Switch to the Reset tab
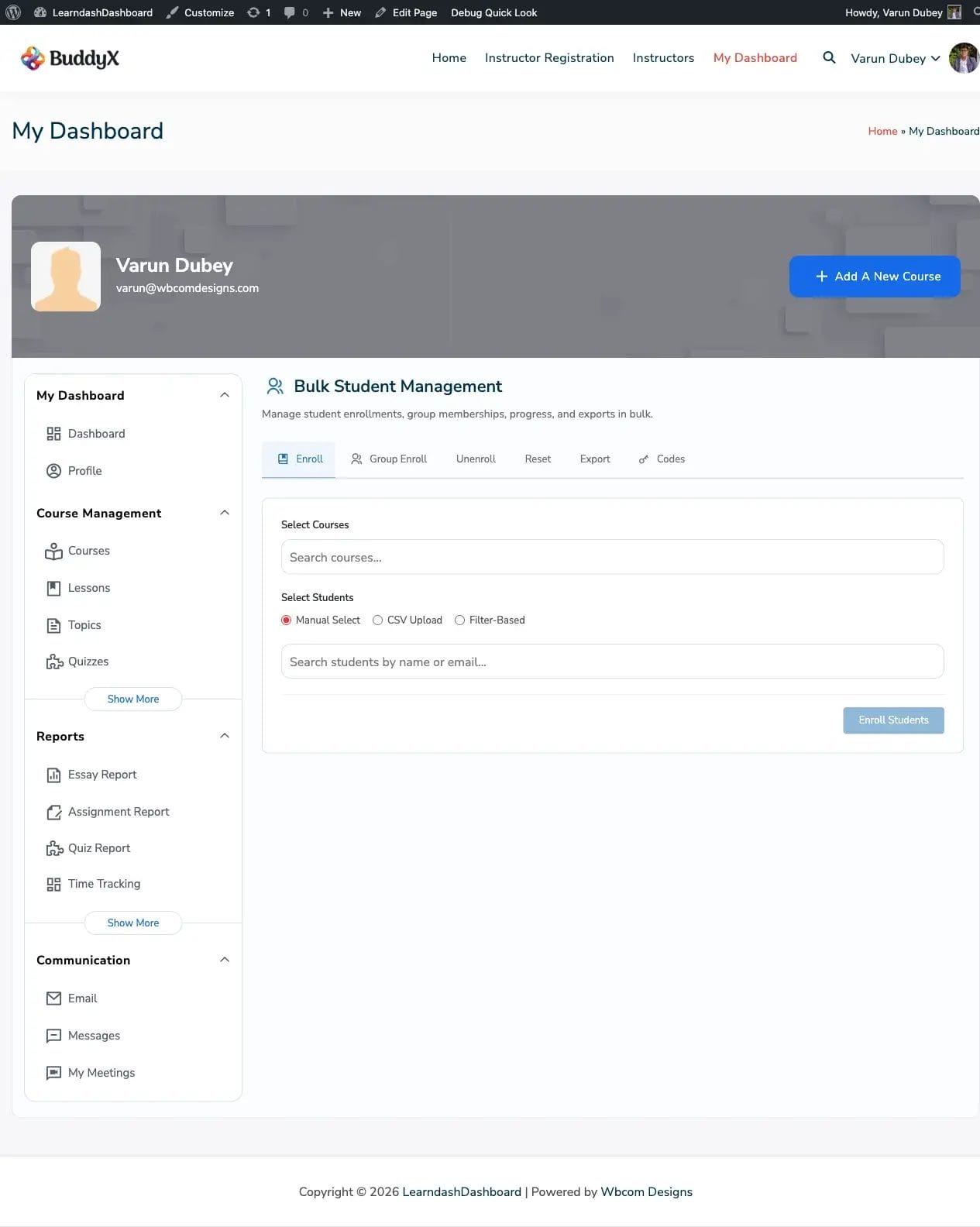980x1227 pixels. point(538,459)
